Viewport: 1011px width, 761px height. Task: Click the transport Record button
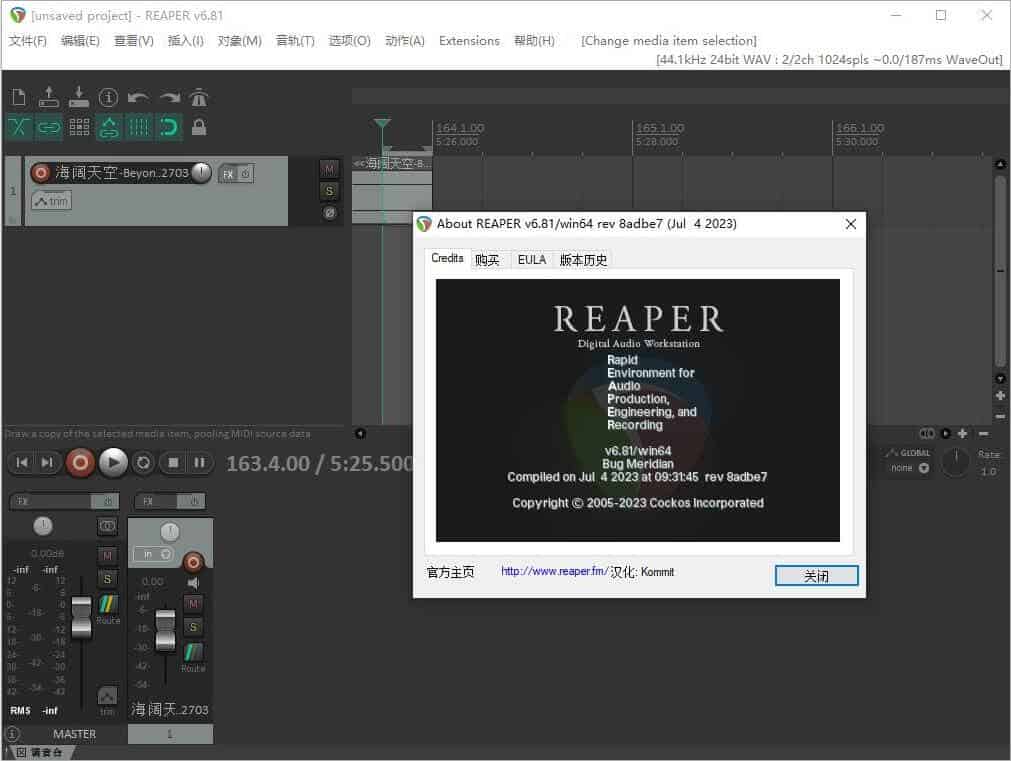click(81, 462)
